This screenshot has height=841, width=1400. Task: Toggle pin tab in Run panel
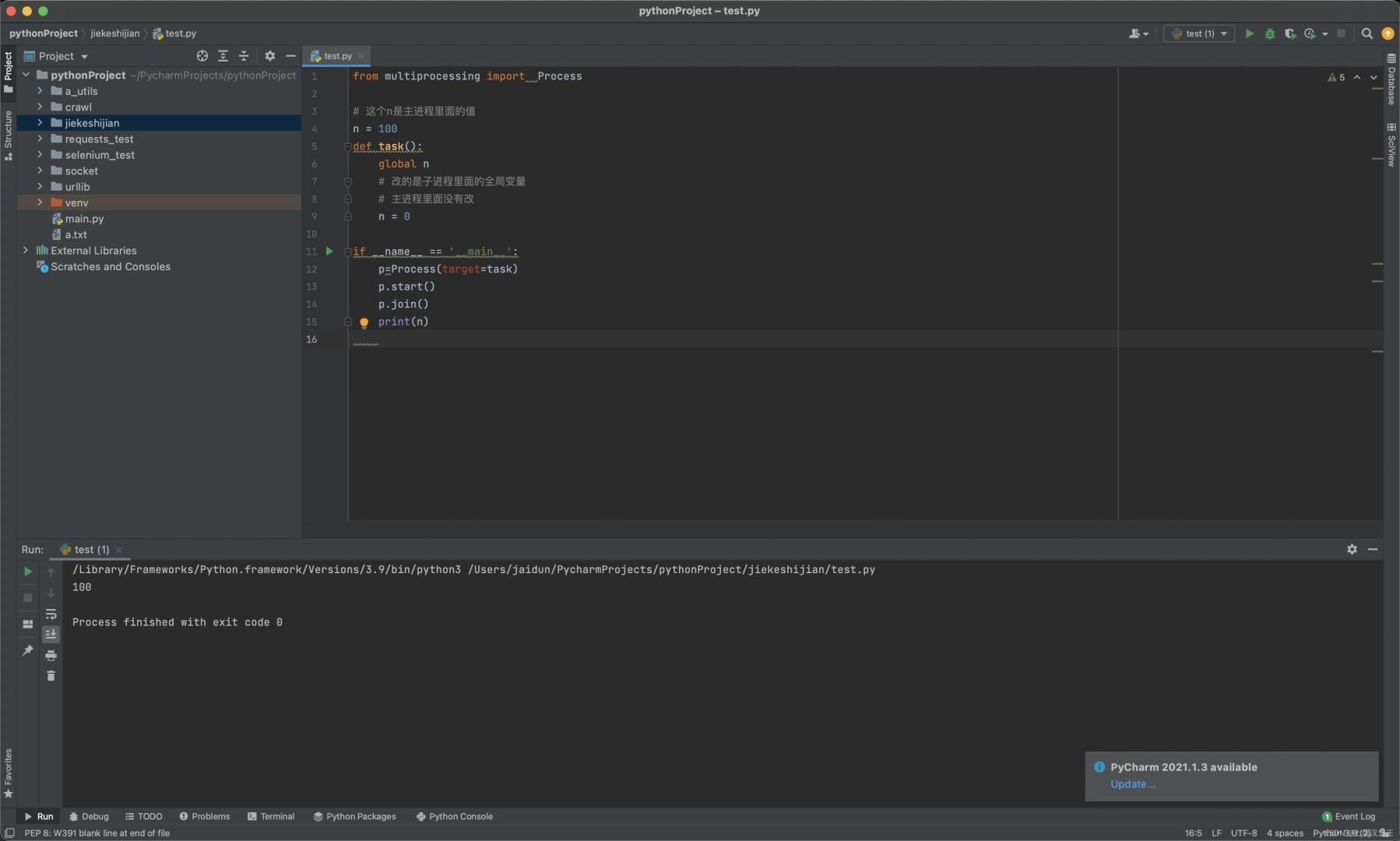click(28, 650)
